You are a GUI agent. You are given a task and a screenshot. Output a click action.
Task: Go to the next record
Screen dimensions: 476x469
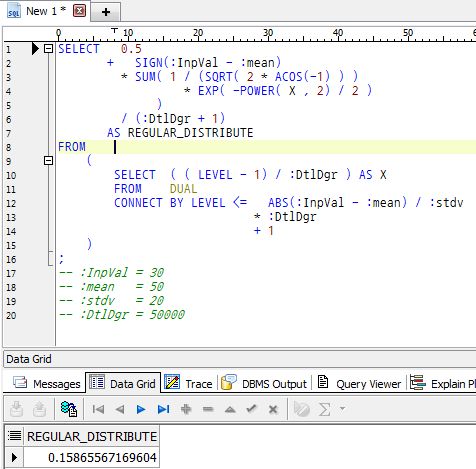[x=141, y=409]
